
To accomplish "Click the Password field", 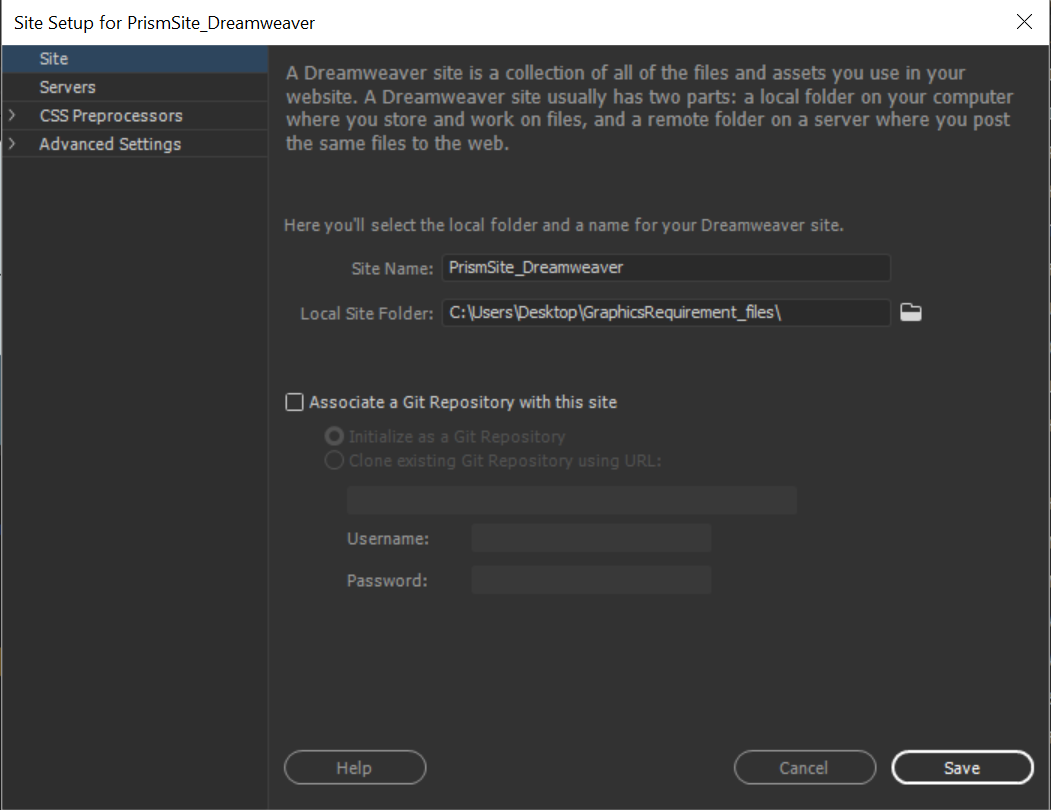I will coord(590,579).
